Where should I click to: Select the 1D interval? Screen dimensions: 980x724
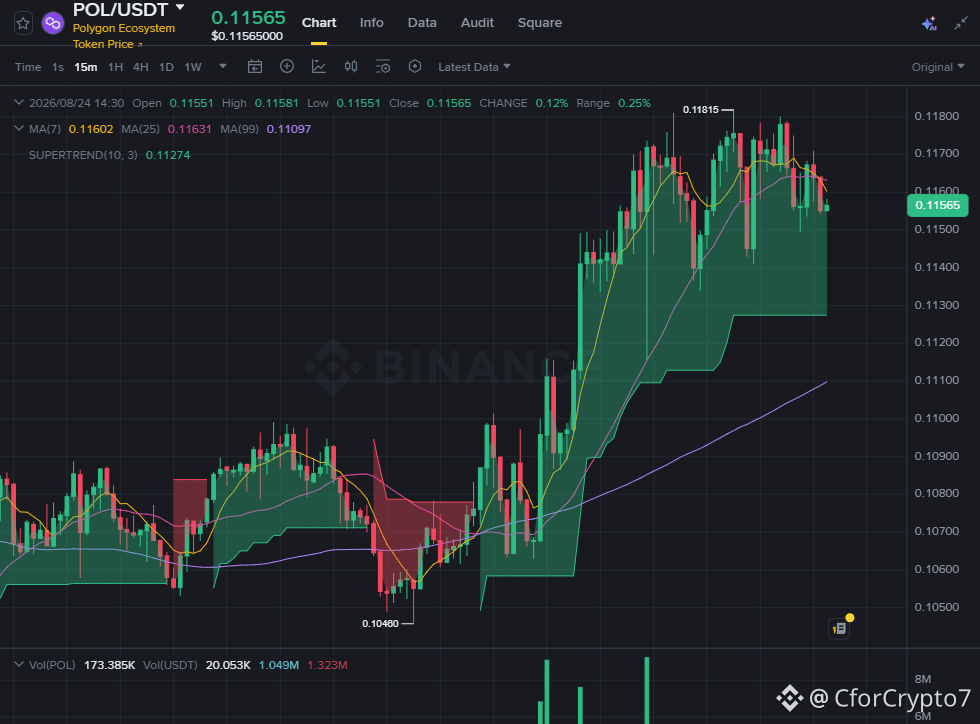tap(166, 67)
